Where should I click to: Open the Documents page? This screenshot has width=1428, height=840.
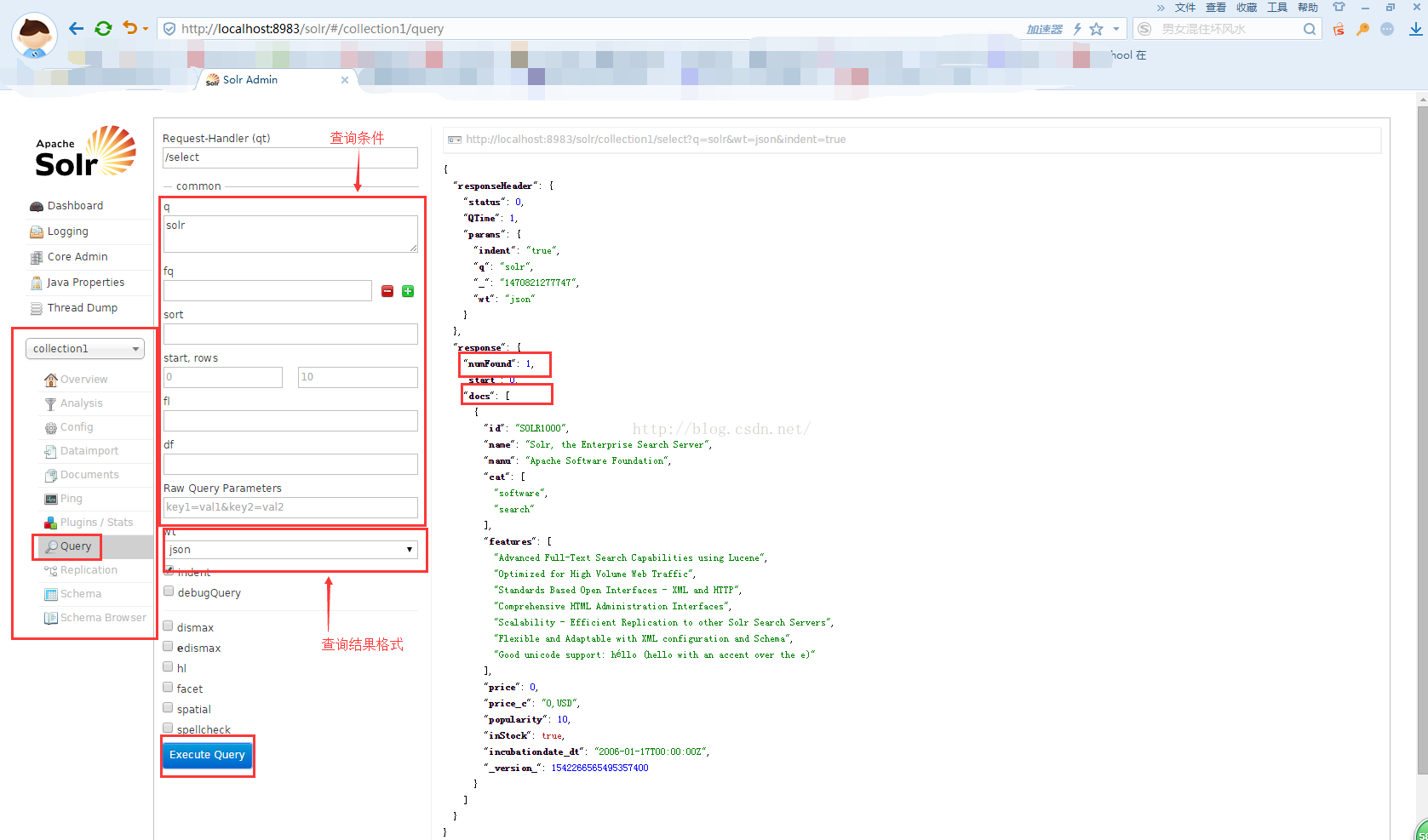(89, 475)
